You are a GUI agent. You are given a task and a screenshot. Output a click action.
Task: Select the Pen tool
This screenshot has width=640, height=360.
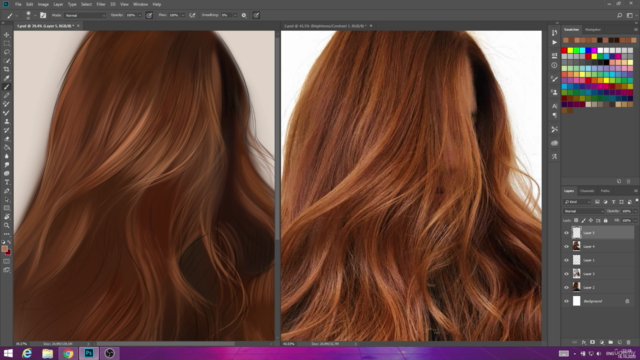click(7, 191)
